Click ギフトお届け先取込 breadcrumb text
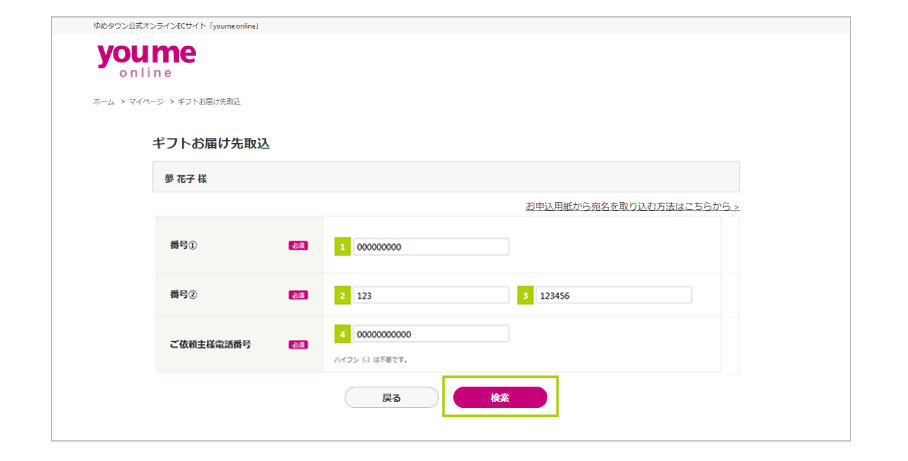 point(209,101)
